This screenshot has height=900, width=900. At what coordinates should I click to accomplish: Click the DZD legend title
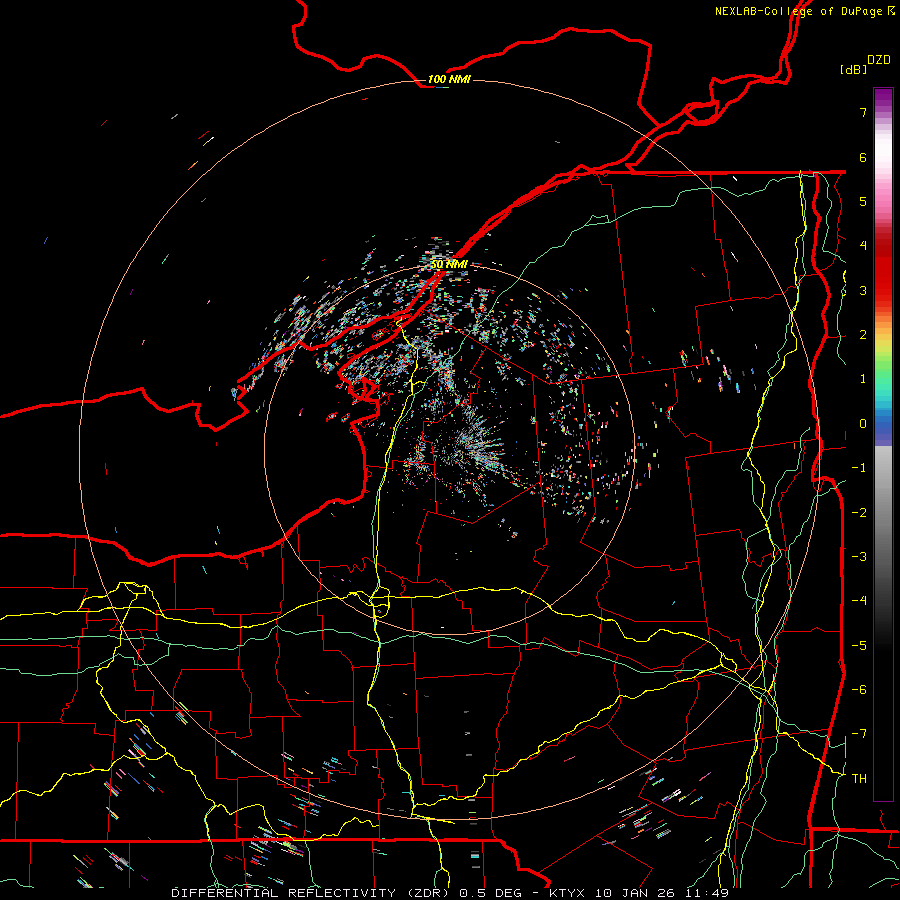(x=879, y=60)
